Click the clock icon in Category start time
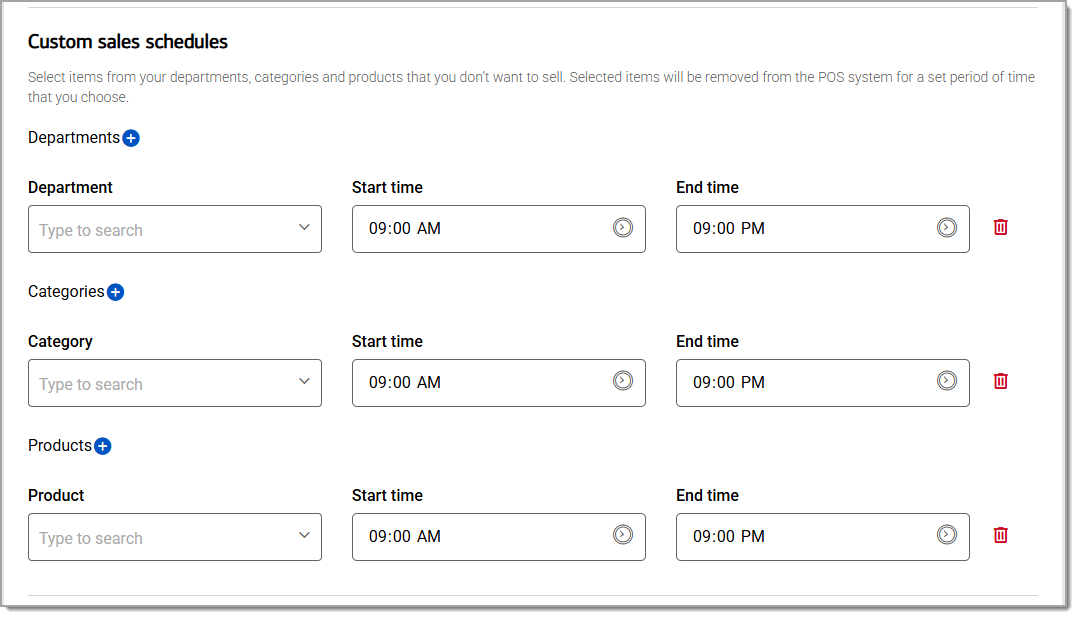The image size is (1077, 617). (x=623, y=381)
